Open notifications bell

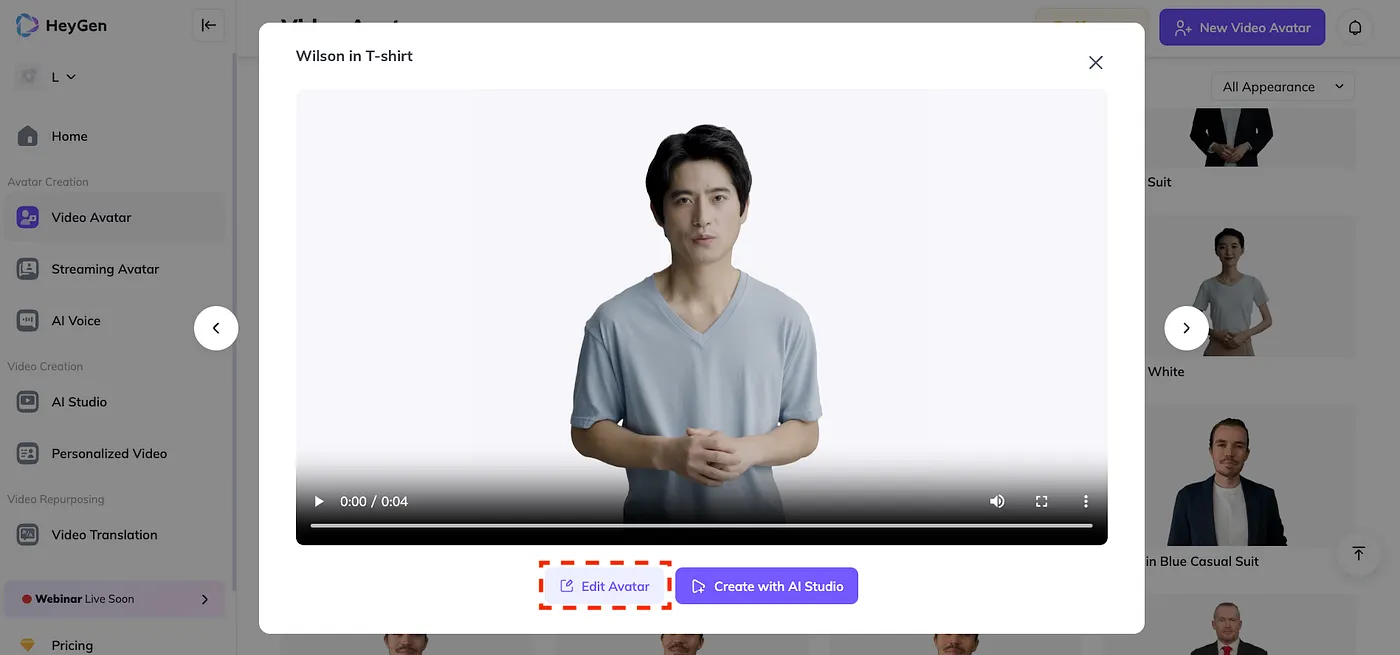point(1355,27)
